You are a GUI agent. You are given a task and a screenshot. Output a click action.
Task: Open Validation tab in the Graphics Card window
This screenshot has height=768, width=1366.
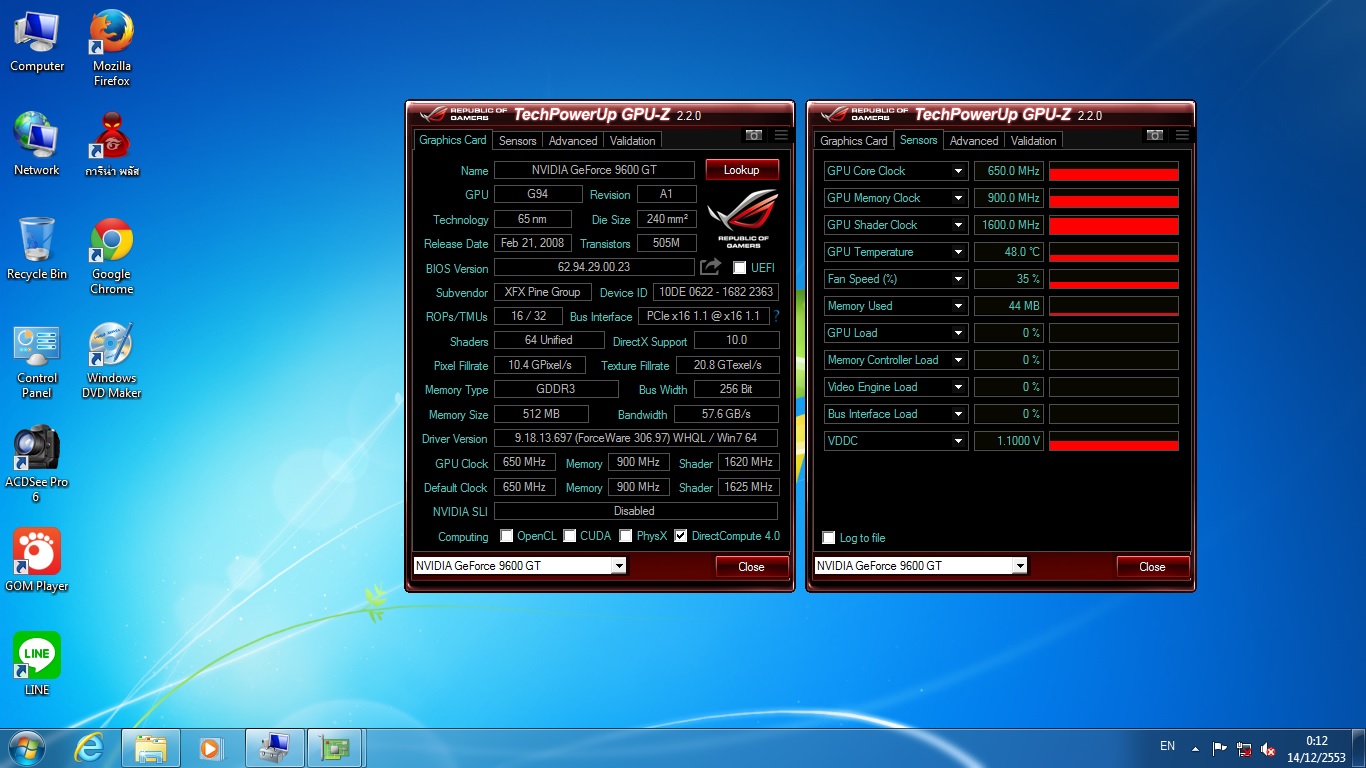(x=633, y=141)
